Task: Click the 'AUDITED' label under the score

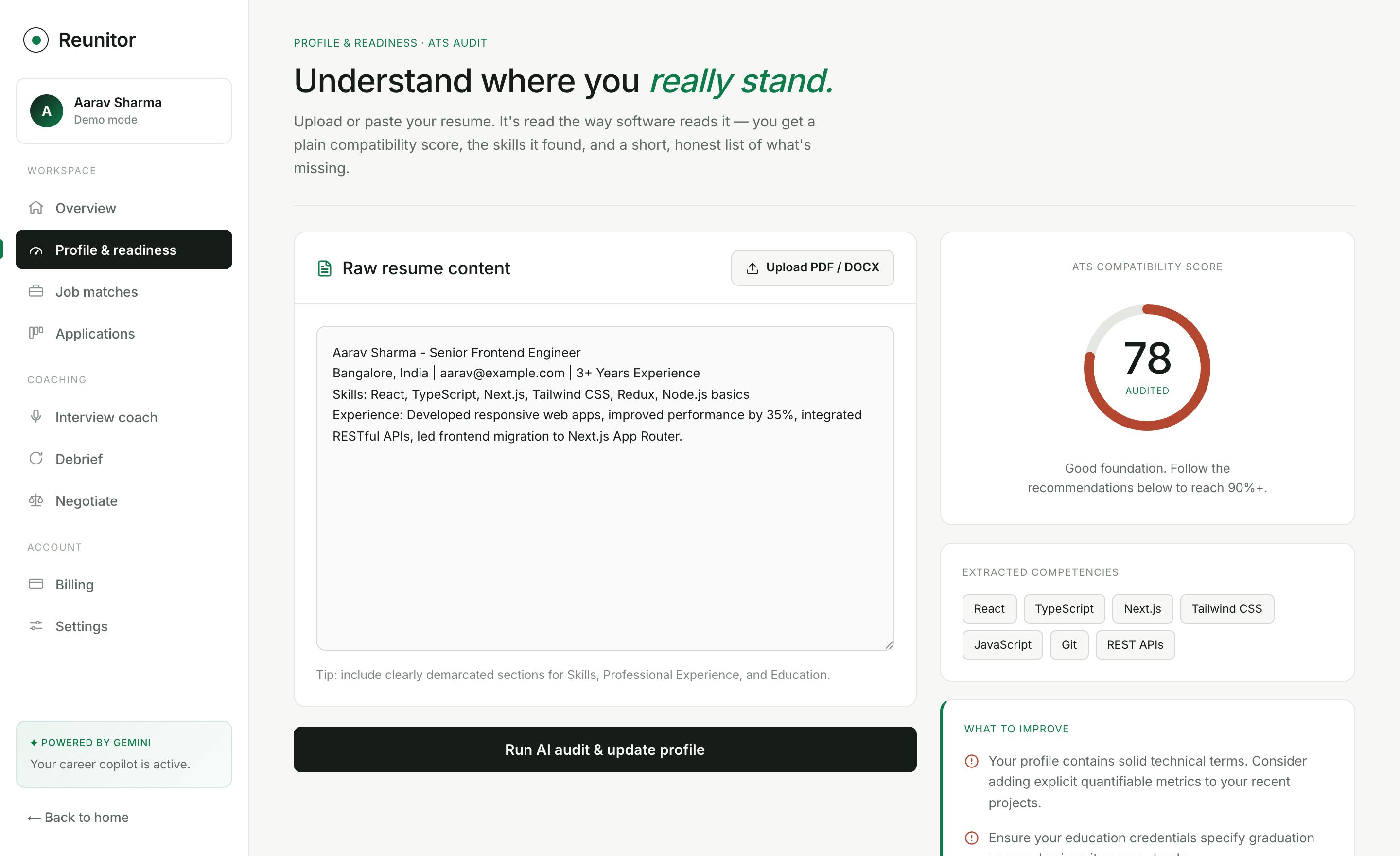Action: point(1147,391)
